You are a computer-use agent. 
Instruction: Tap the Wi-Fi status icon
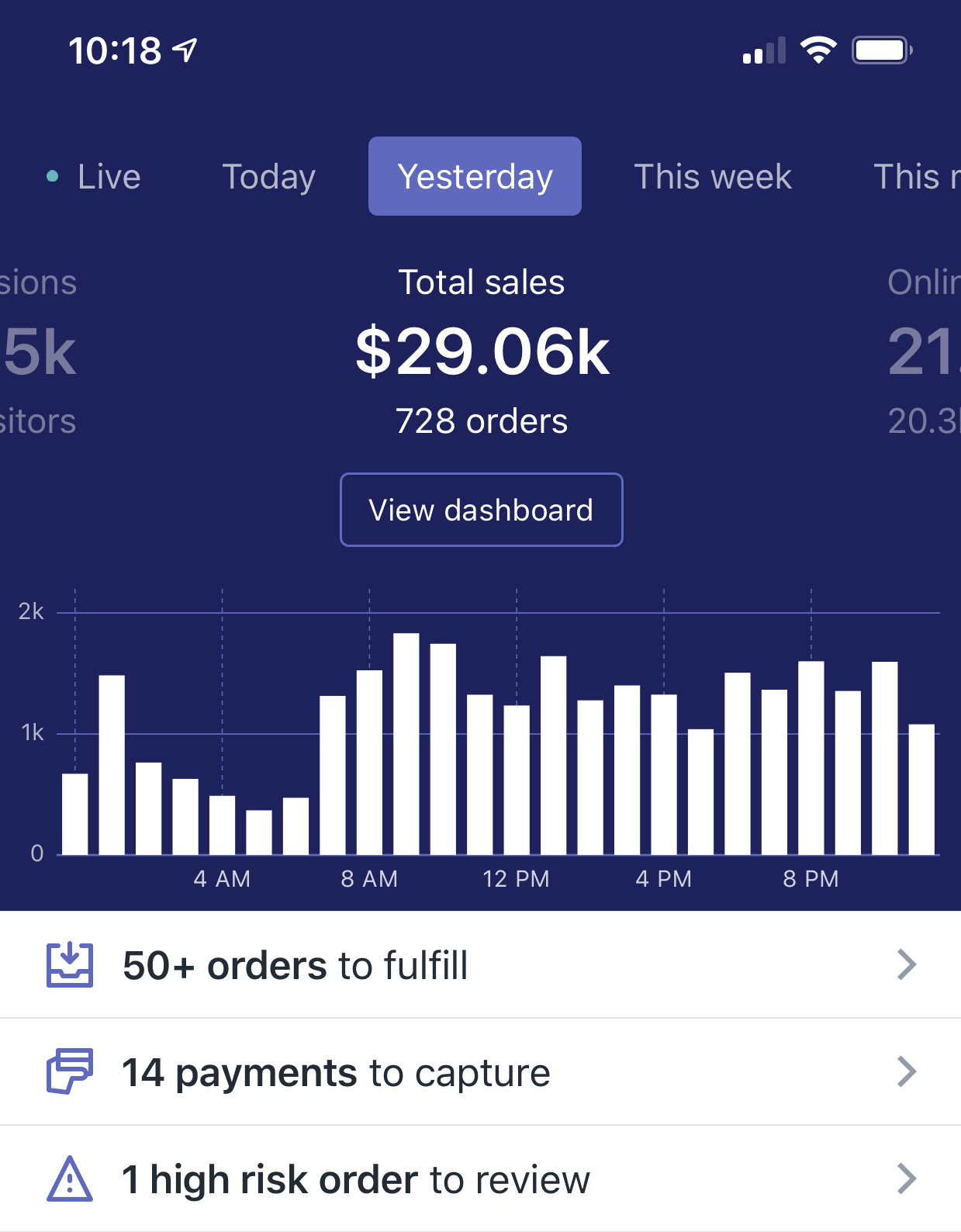tap(818, 50)
